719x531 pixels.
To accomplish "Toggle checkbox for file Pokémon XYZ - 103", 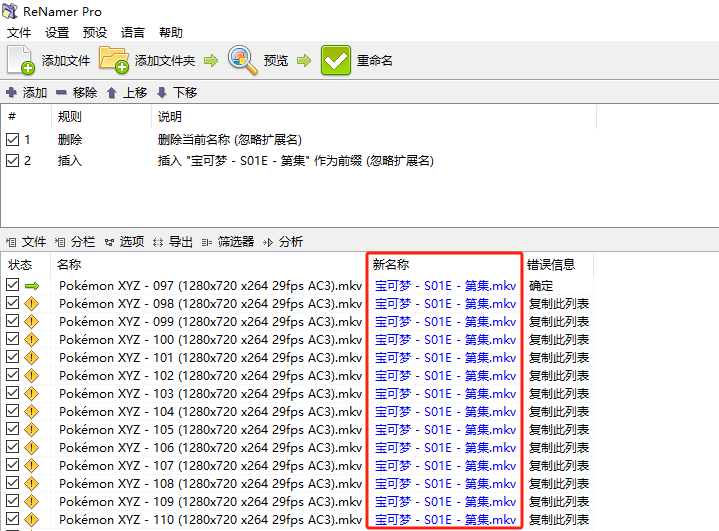I will point(12,393).
